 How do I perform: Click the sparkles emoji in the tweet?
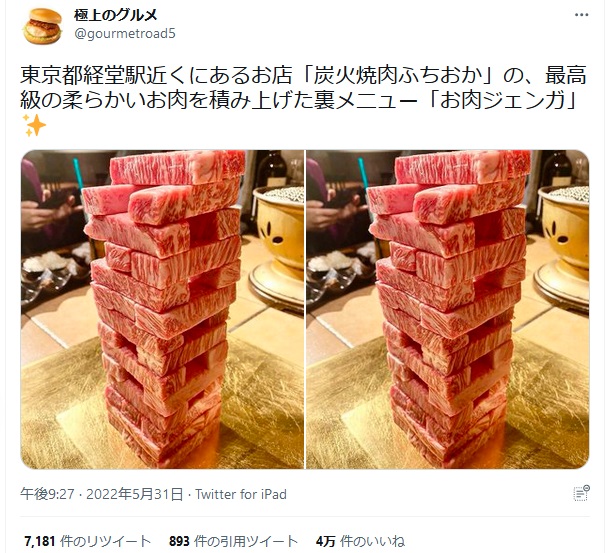tap(34, 125)
